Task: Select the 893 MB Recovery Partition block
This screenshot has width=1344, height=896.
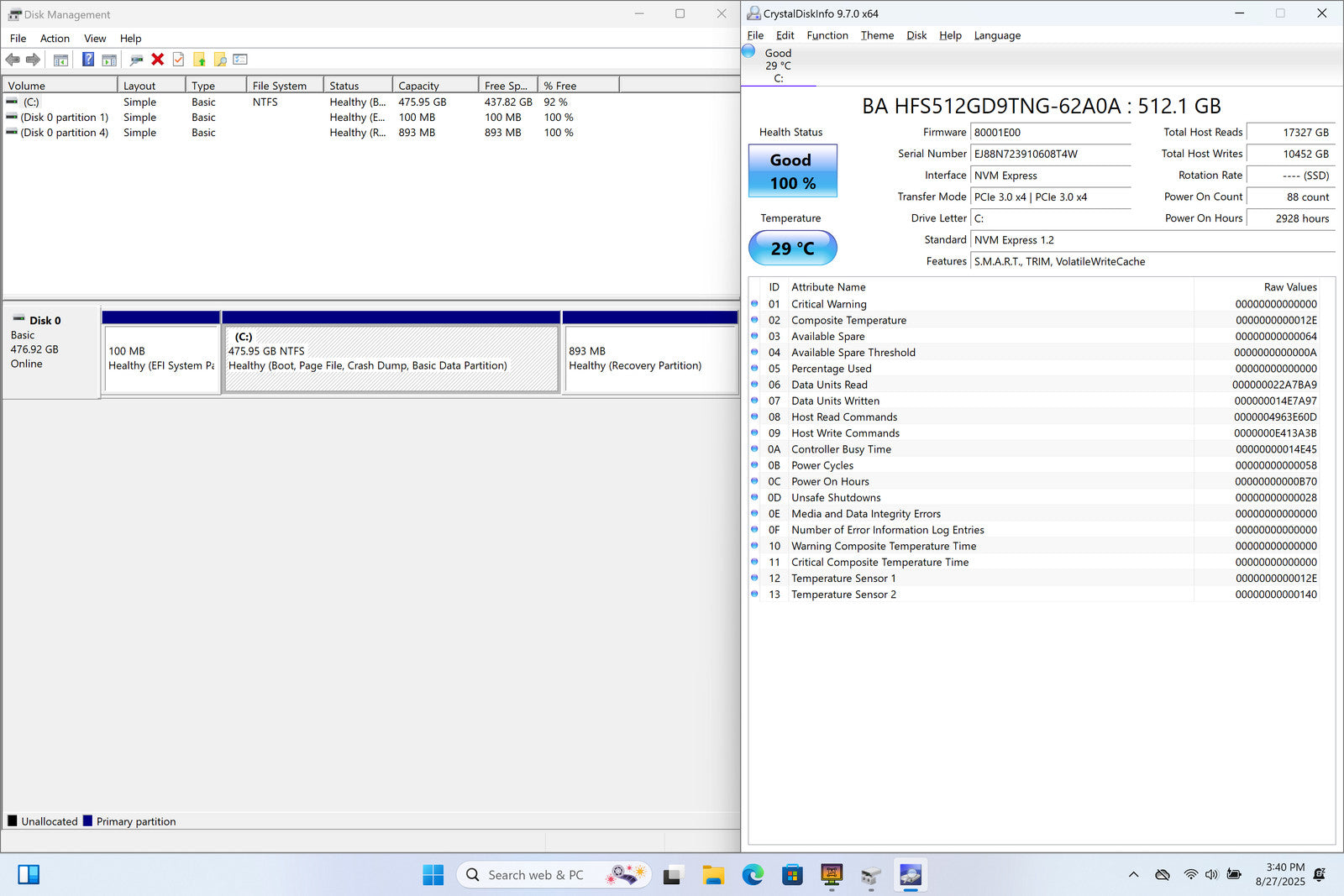Action: (x=650, y=359)
